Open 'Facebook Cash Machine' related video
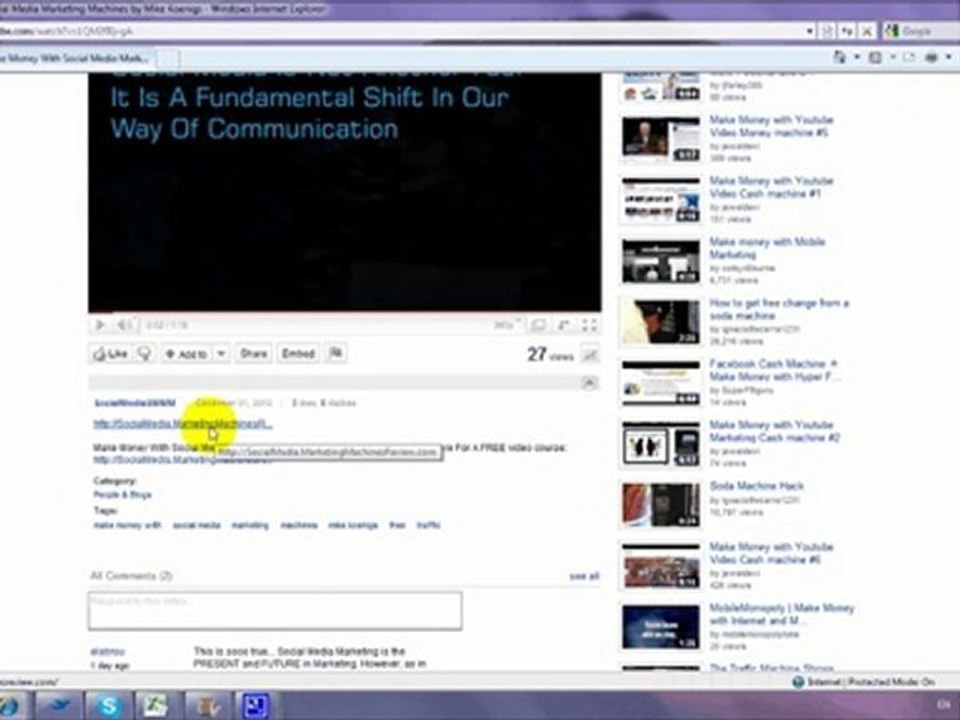Image resolution: width=960 pixels, height=720 pixels. click(775, 370)
